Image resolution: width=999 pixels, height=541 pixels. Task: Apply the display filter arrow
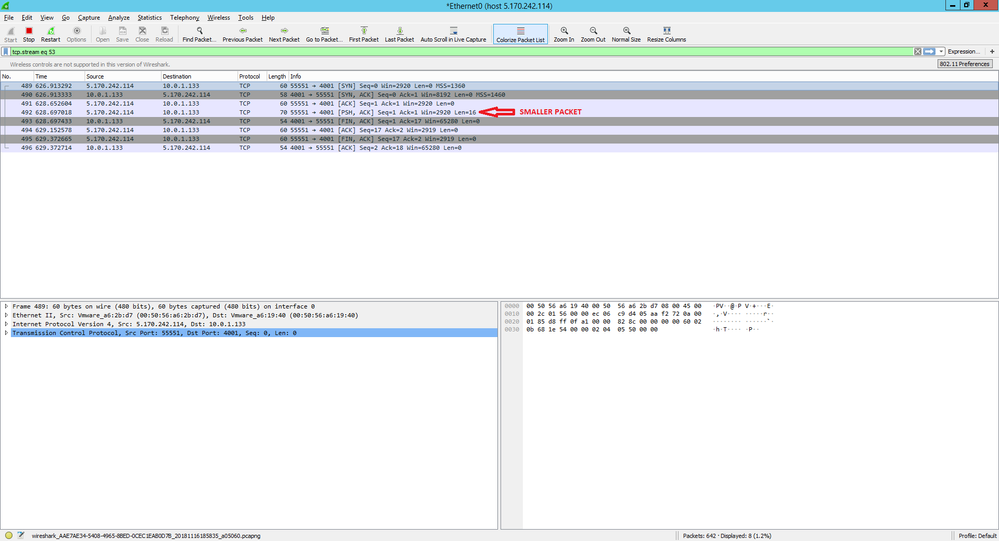coord(929,52)
